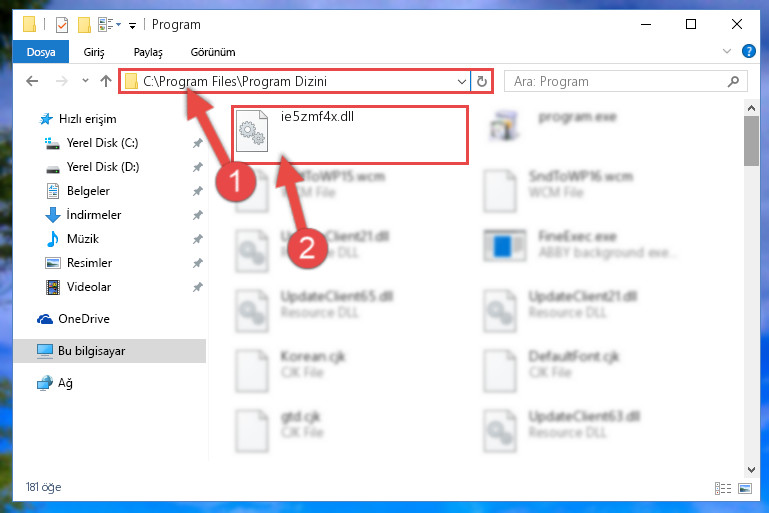Screen dimensions: 769x513
Task: Expand the ribbon with the chevron
Action: 727,51
